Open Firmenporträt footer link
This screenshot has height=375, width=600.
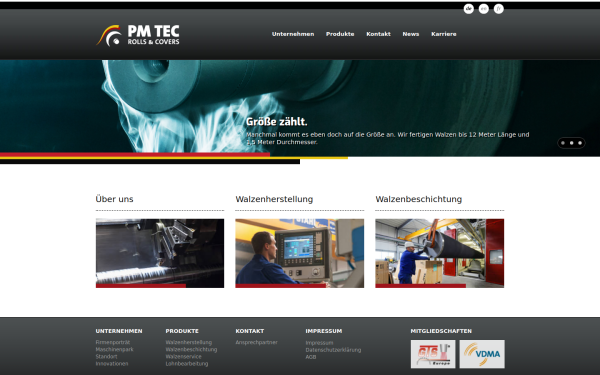point(113,342)
